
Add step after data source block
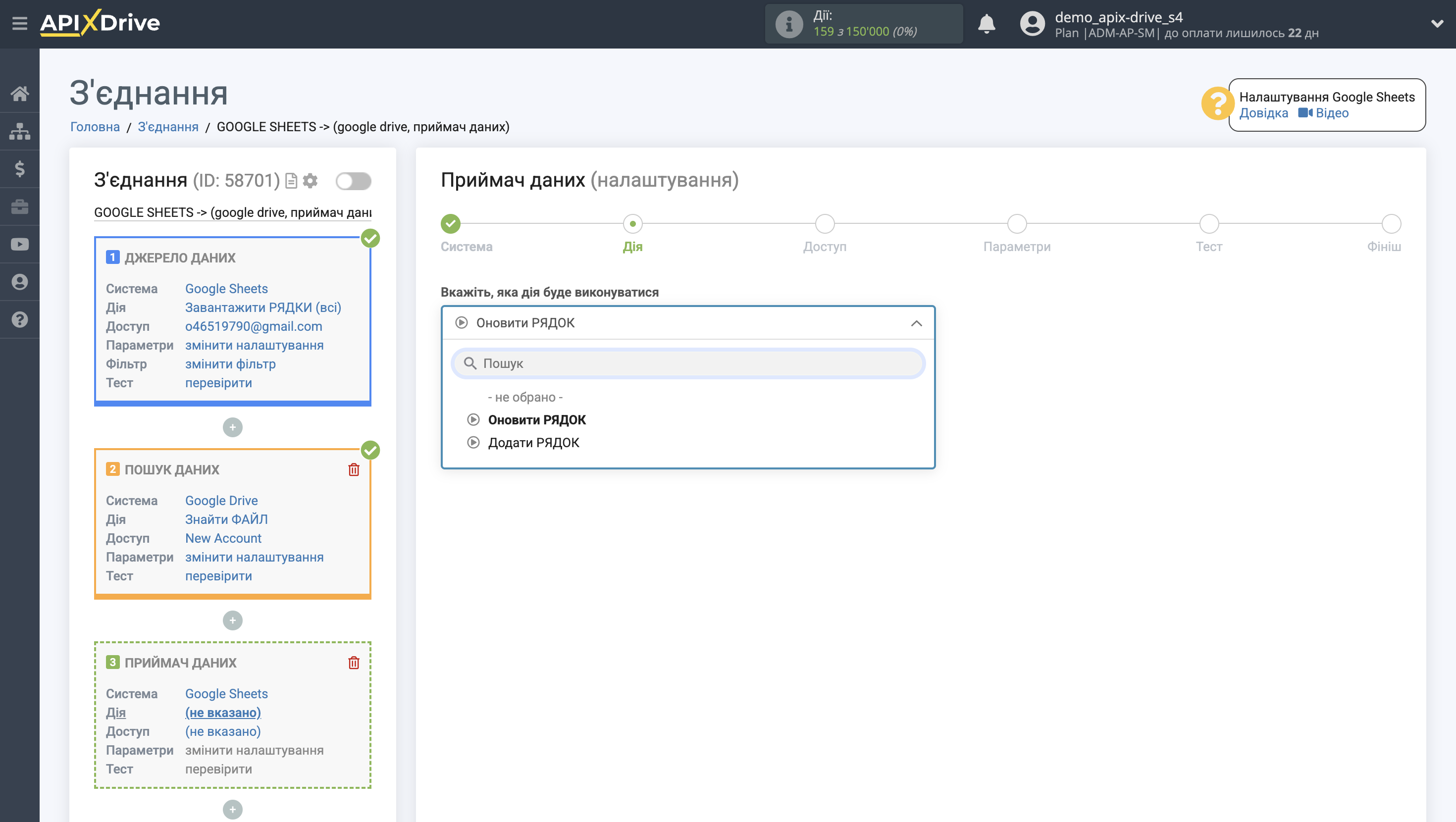click(232, 427)
